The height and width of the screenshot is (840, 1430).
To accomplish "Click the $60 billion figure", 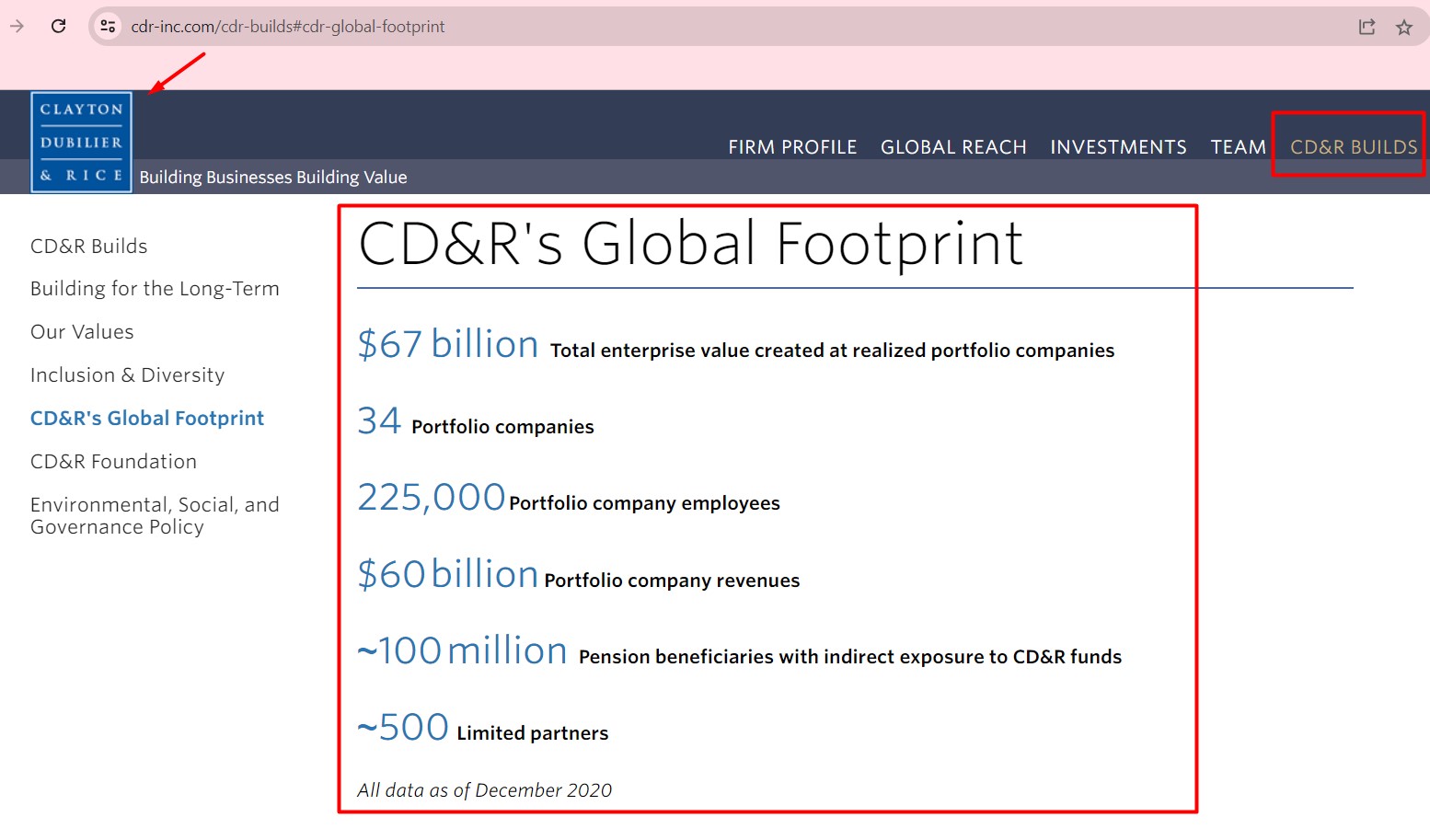I will point(448,574).
